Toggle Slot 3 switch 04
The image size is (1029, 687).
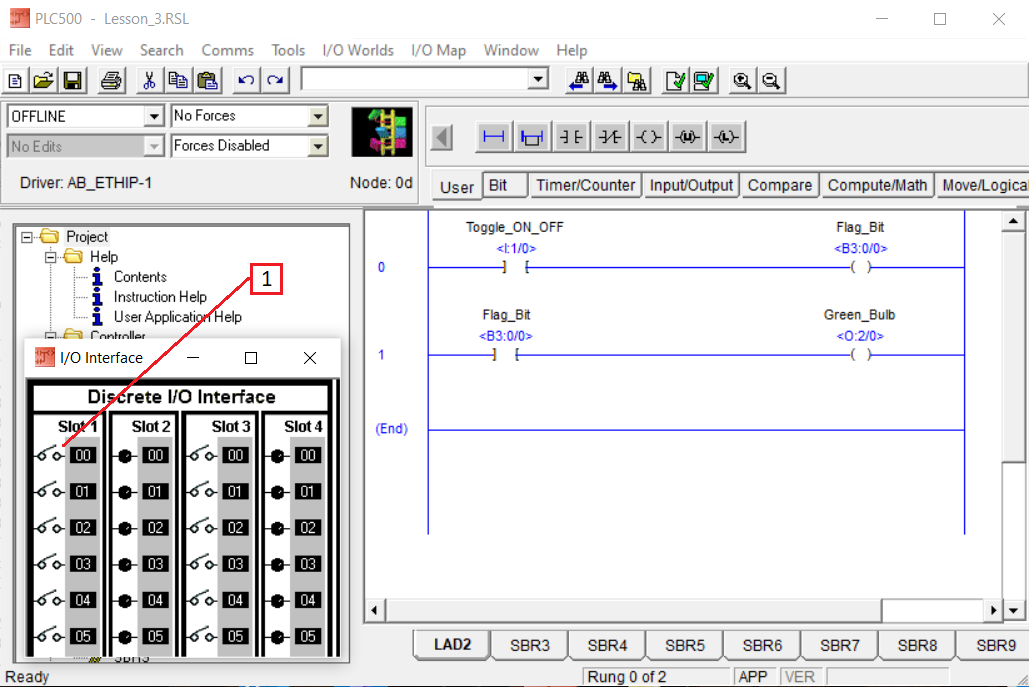click(202, 598)
